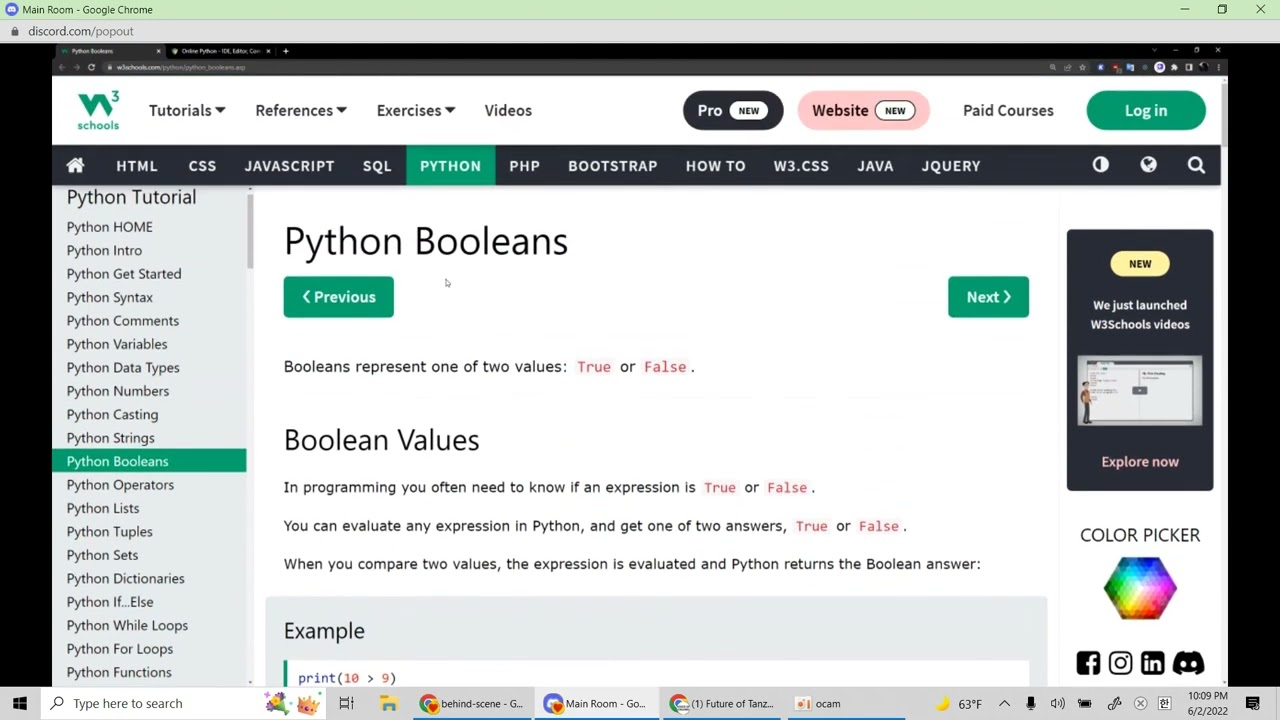The height and width of the screenshot is (720, 1280).
Task: Select JQUERY in the topic bar
Action: (951, 165)
